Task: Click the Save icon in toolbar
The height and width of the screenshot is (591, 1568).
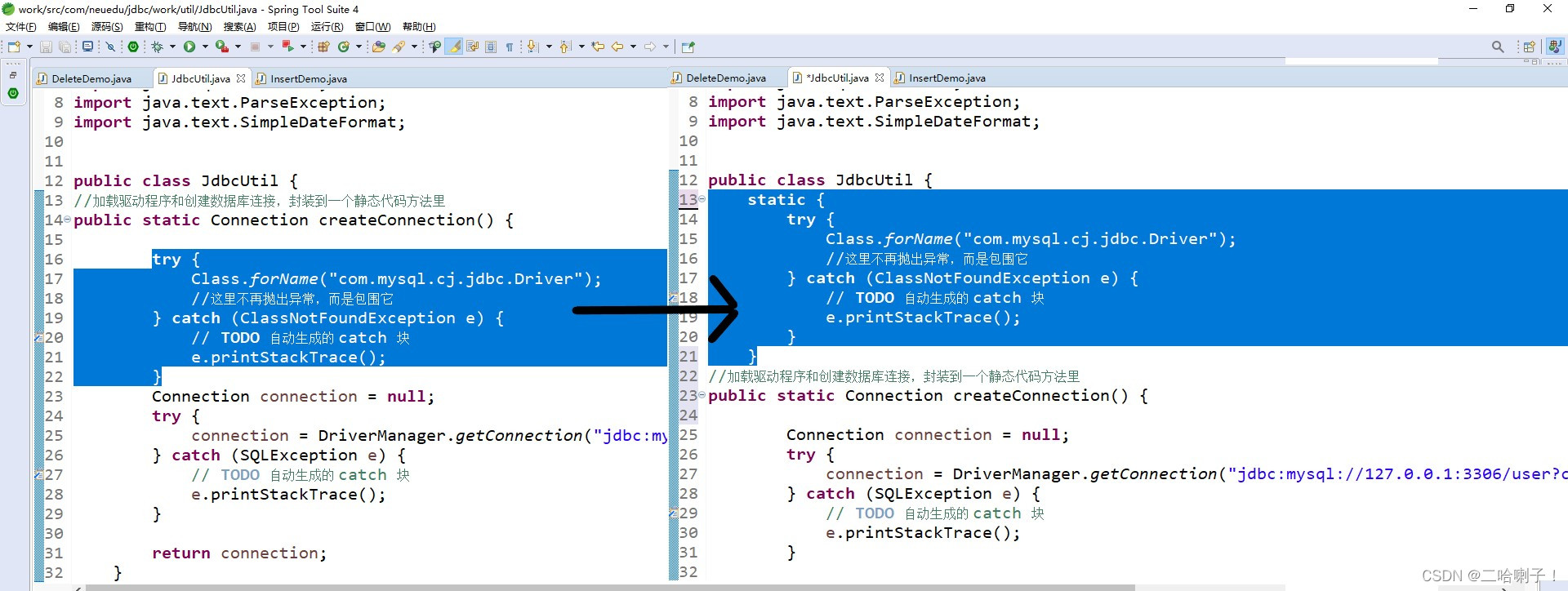Action: click(x=46, y=47)
